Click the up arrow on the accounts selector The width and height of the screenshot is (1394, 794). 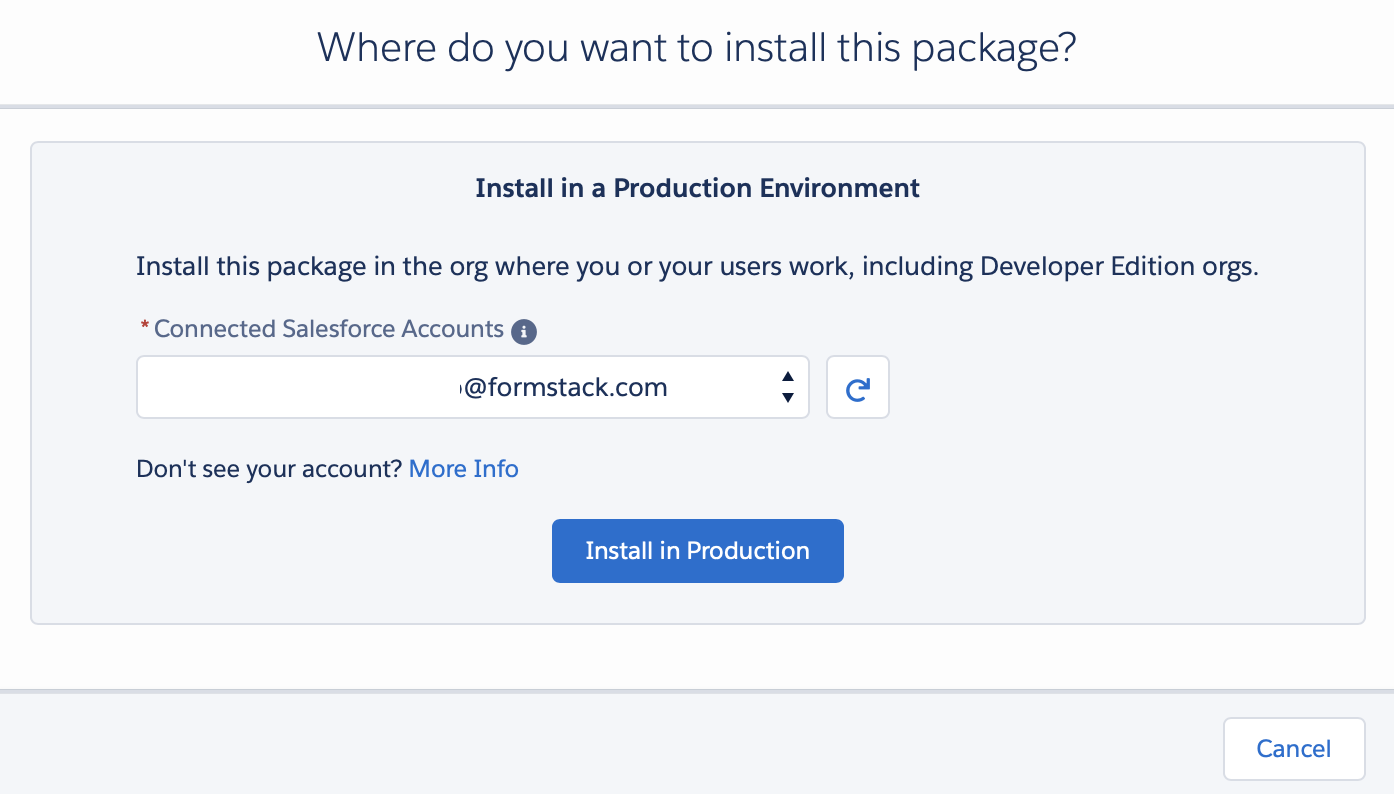click(787, 379)
